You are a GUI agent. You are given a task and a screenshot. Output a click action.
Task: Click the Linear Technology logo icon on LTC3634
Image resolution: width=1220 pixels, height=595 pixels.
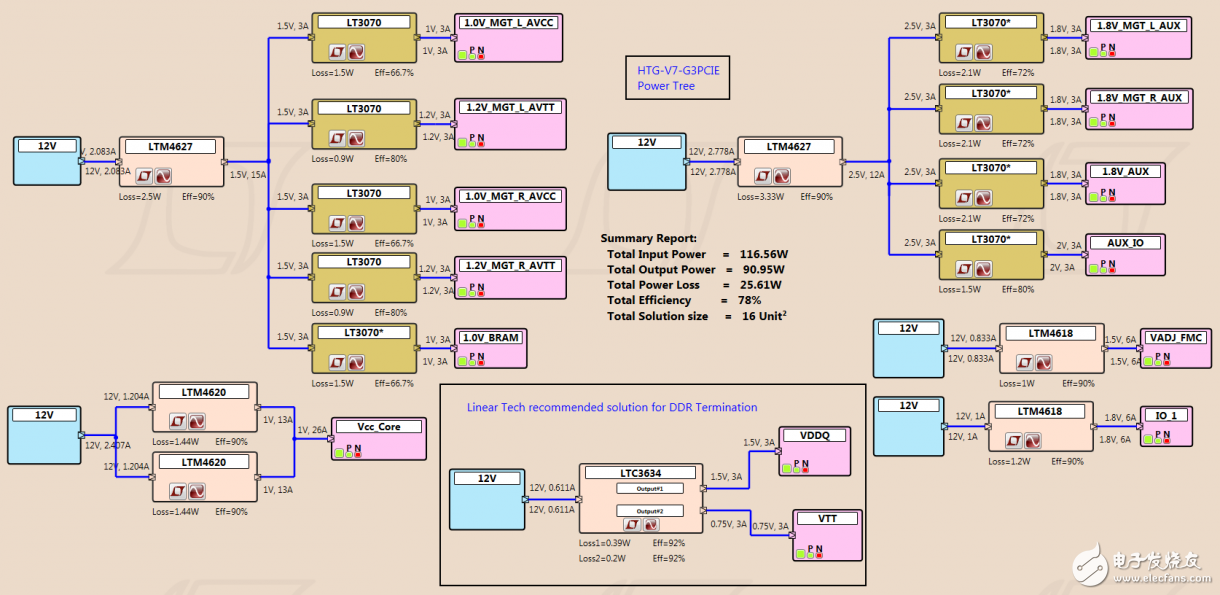[x=633, y=524]
